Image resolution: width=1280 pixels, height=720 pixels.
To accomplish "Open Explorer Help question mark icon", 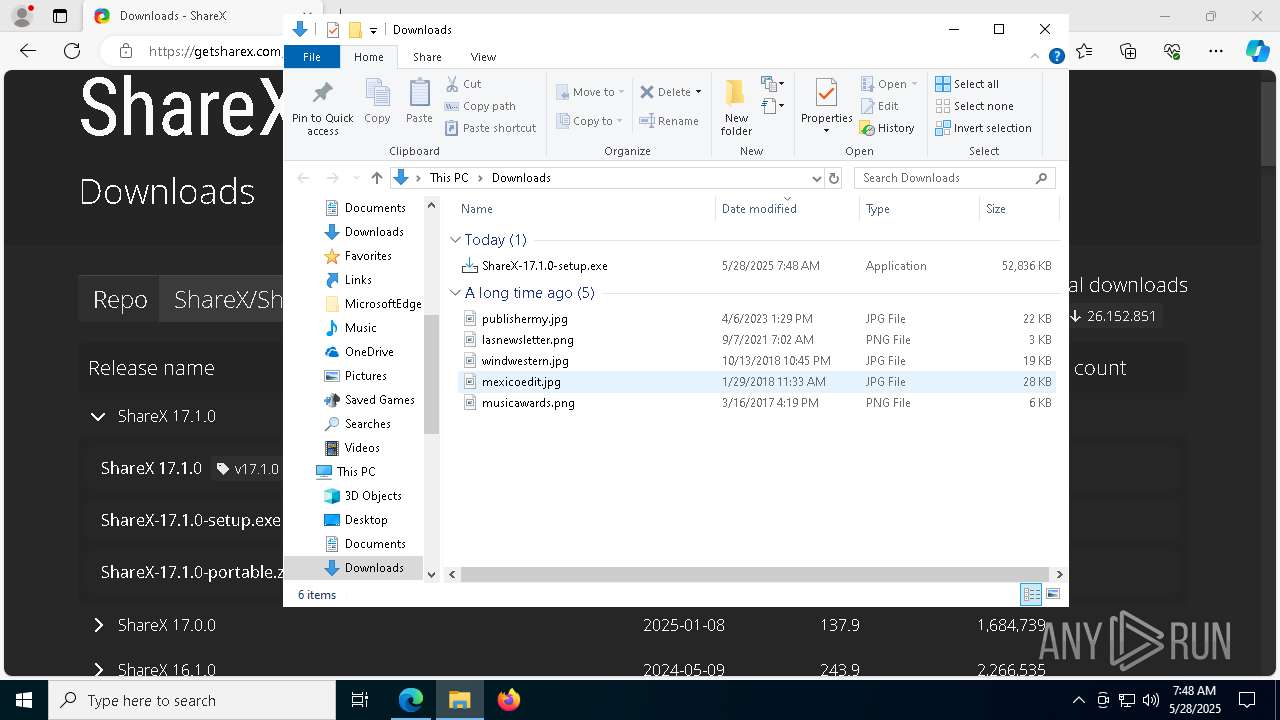I will click(x=1056, y=56).
